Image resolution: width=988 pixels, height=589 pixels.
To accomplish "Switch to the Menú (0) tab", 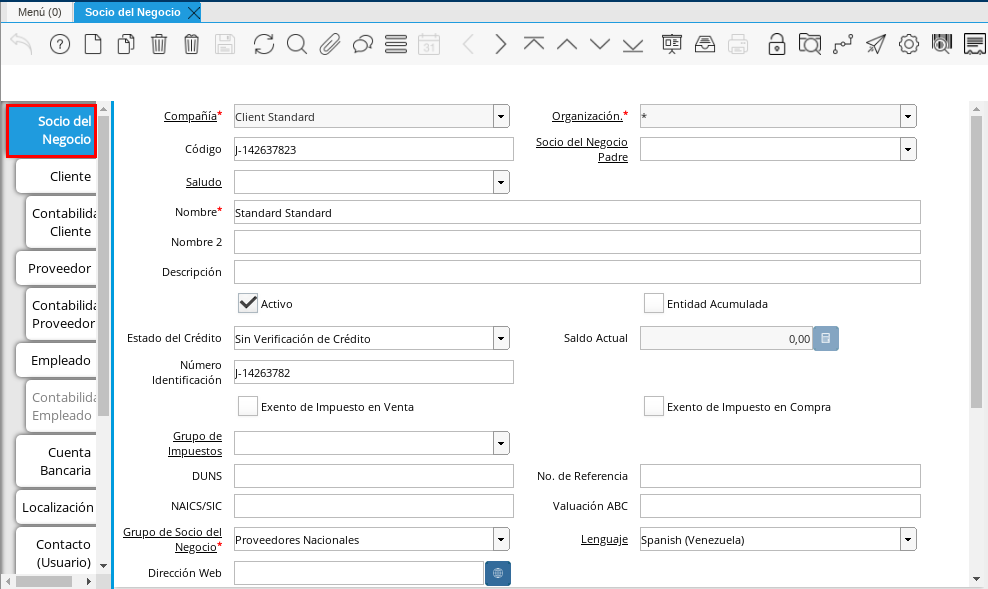I will (39, 12).
